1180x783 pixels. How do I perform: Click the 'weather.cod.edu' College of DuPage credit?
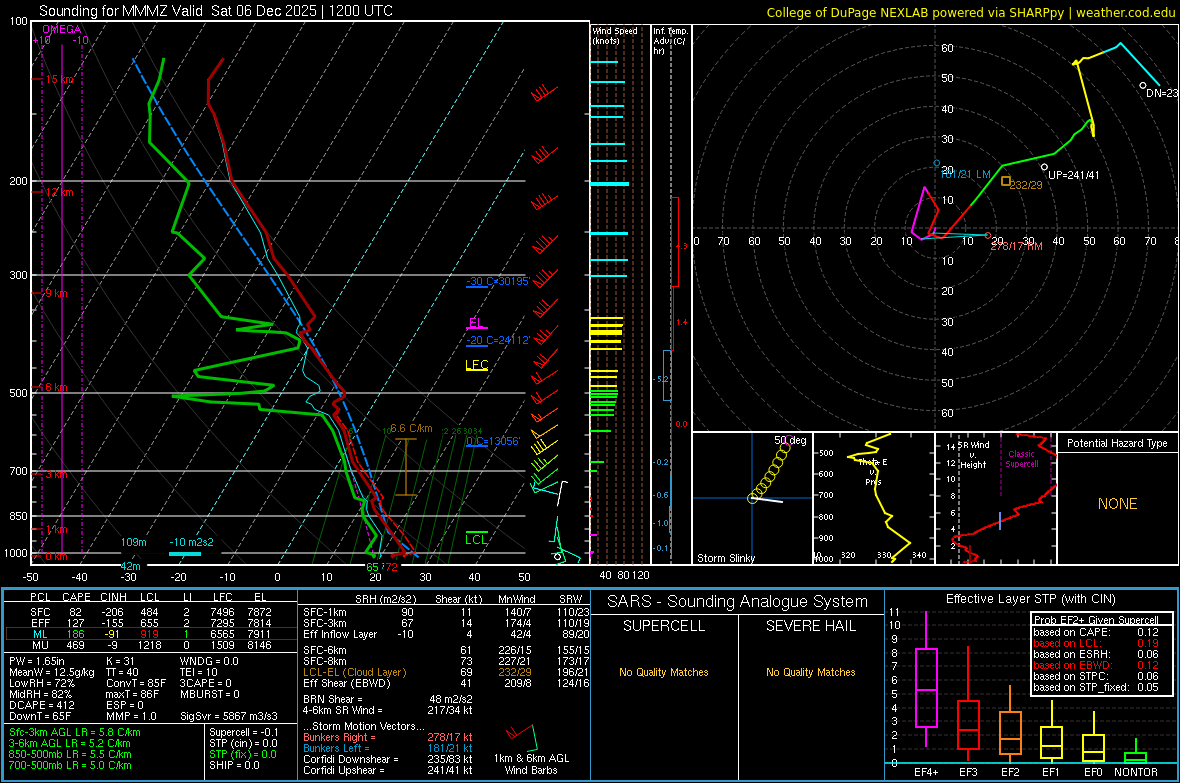pos(1125,12)
